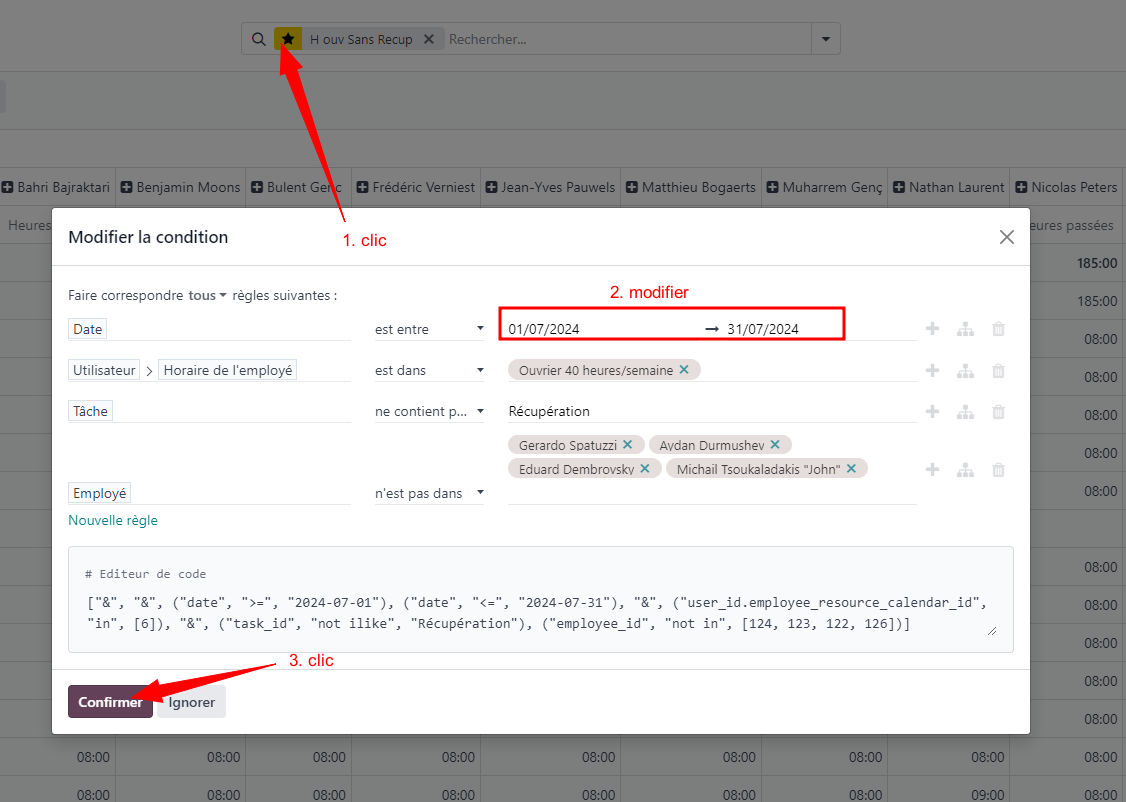This screenshot has width=1126, height=802.
Task: Delete the Tâche rule with trash icon
Action: [x=998, y=412]
